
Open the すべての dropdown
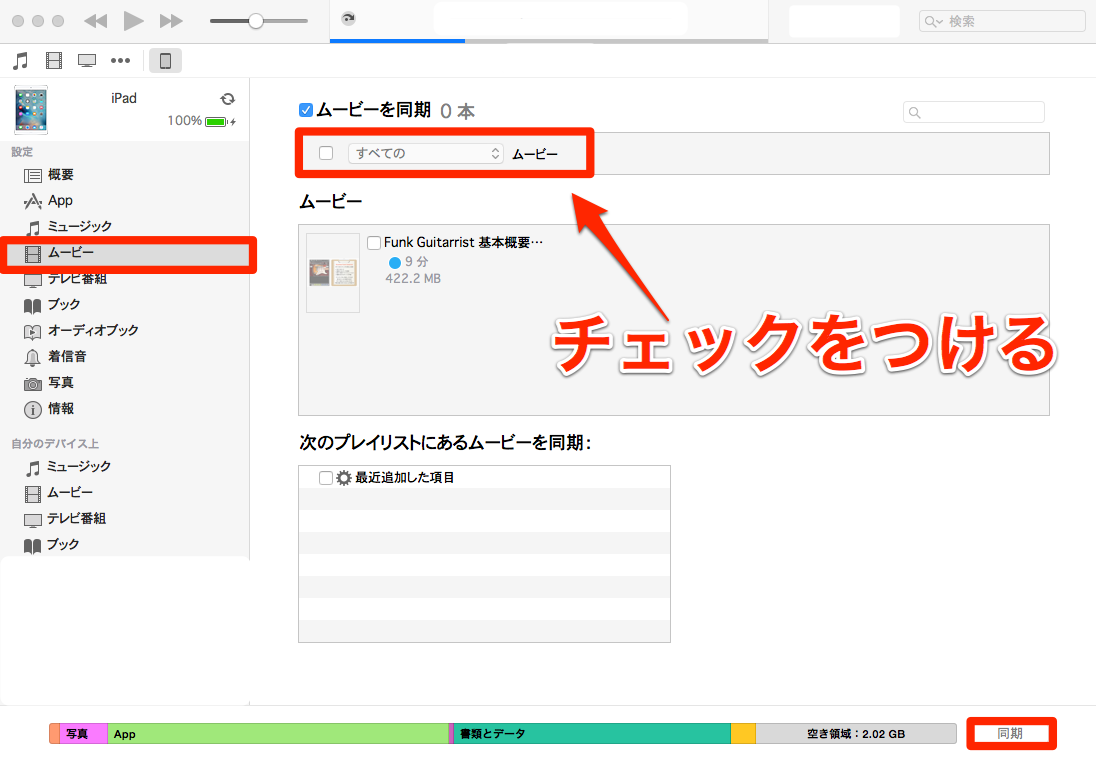click(x=426, y=153)
